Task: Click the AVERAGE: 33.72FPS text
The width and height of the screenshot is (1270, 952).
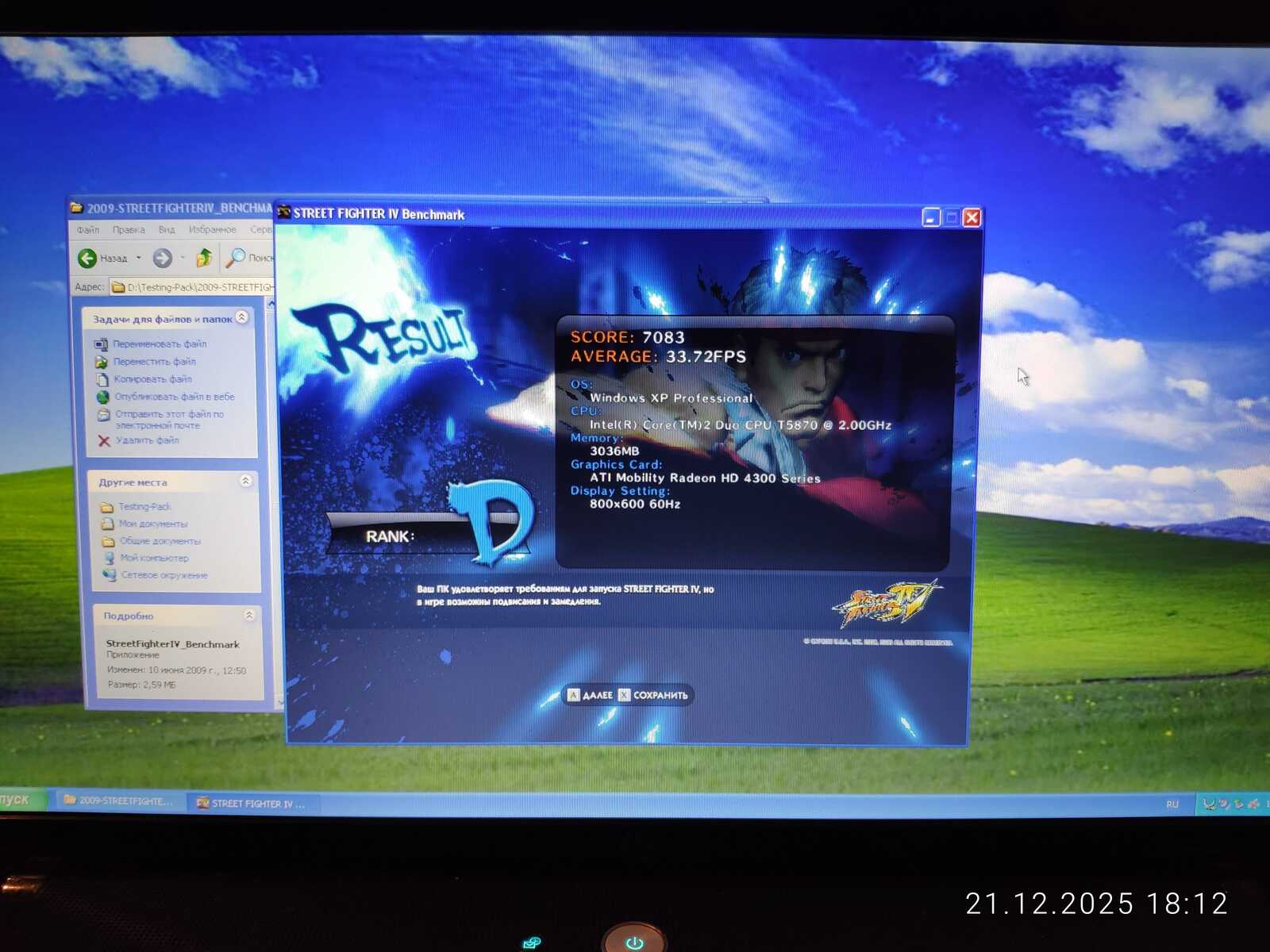Action: point(658,357)
